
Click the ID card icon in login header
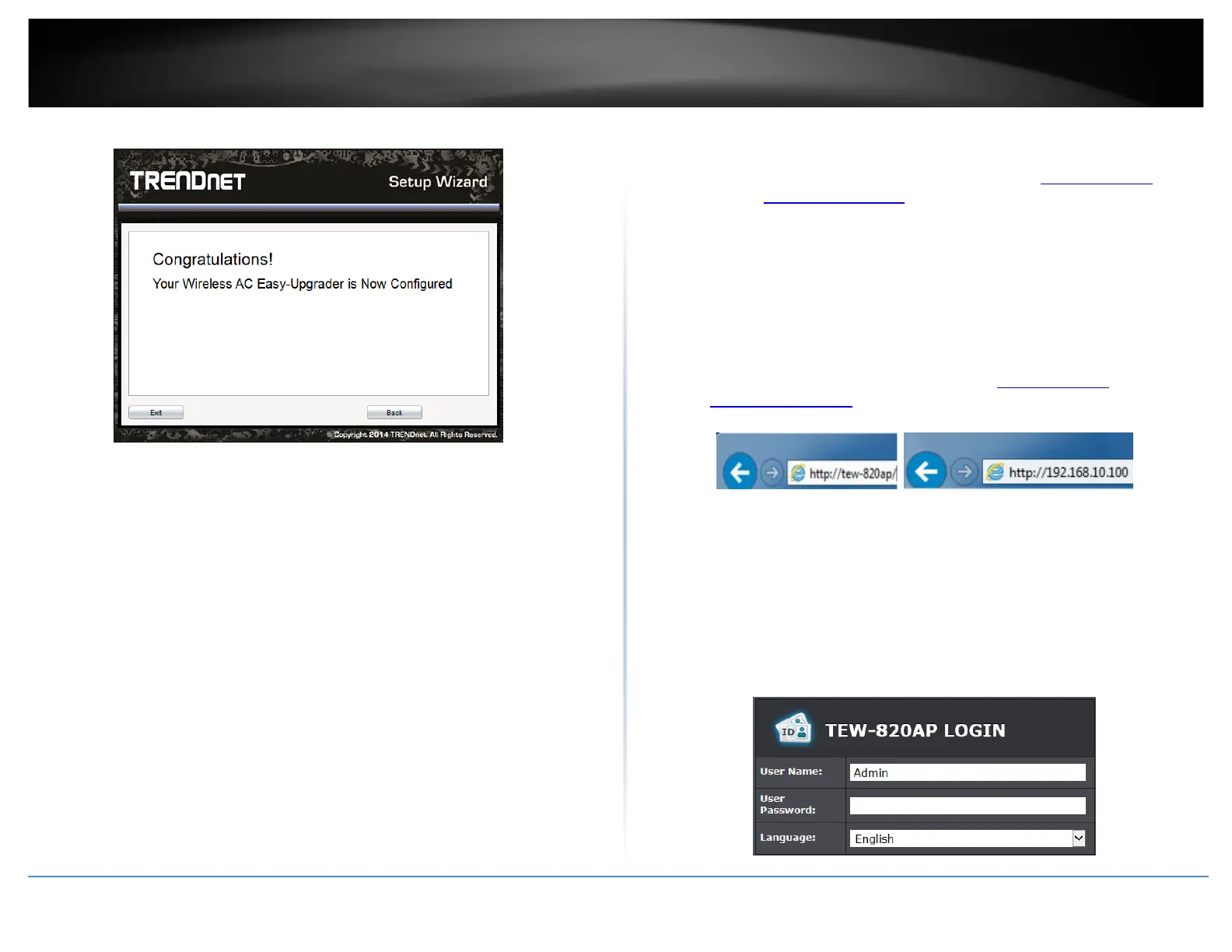click(793, 729)
